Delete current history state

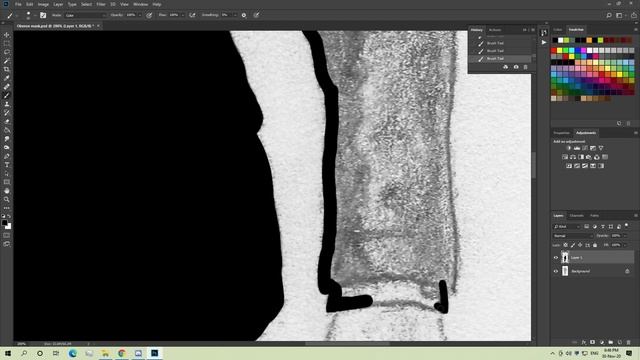525,67
